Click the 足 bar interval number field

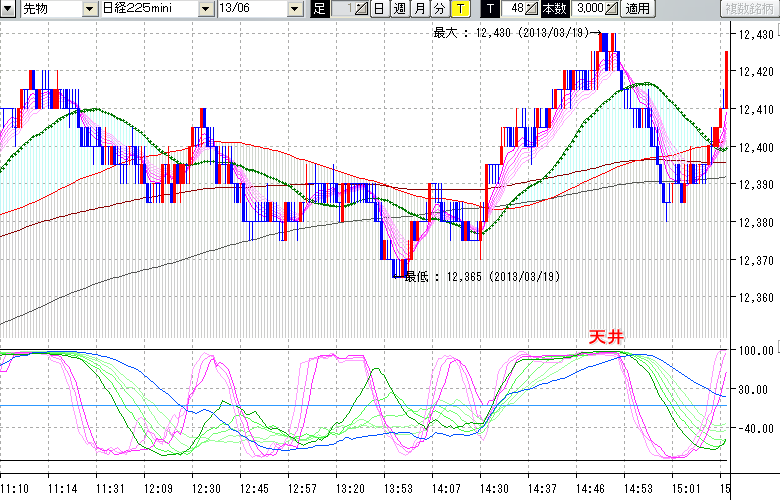click(342, 9)
